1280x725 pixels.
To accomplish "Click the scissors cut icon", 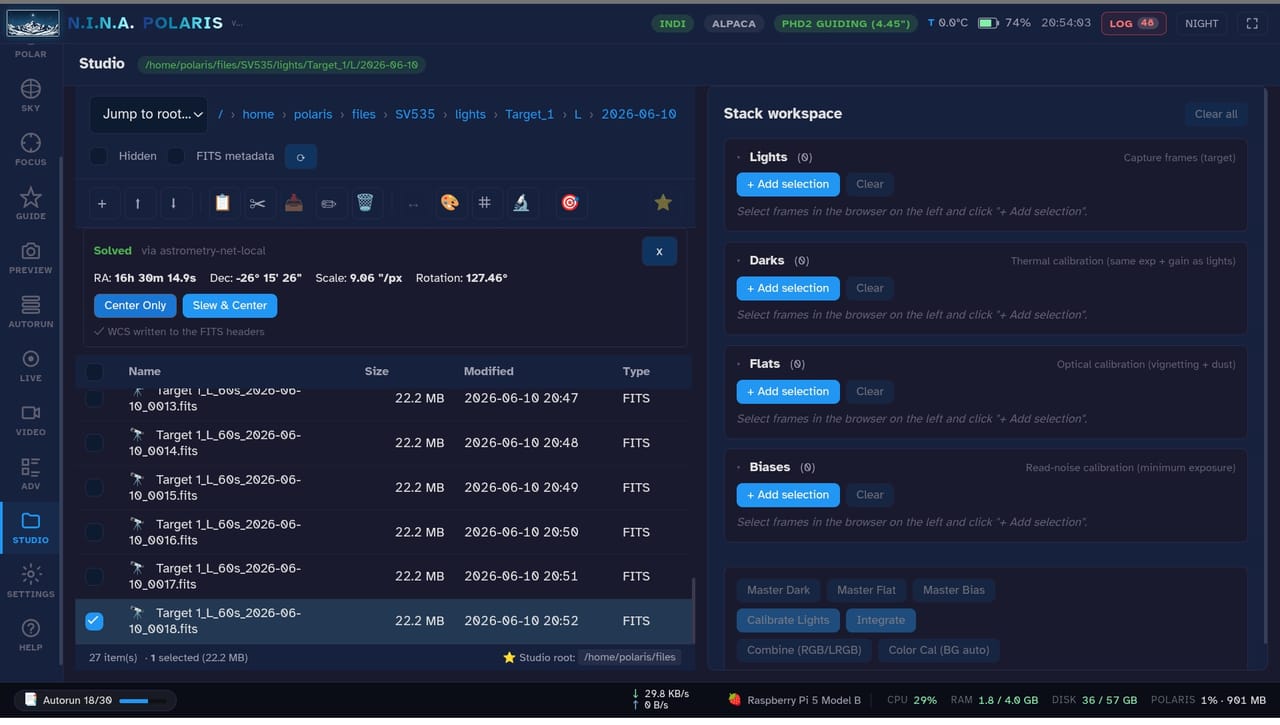I will [258, 203].
